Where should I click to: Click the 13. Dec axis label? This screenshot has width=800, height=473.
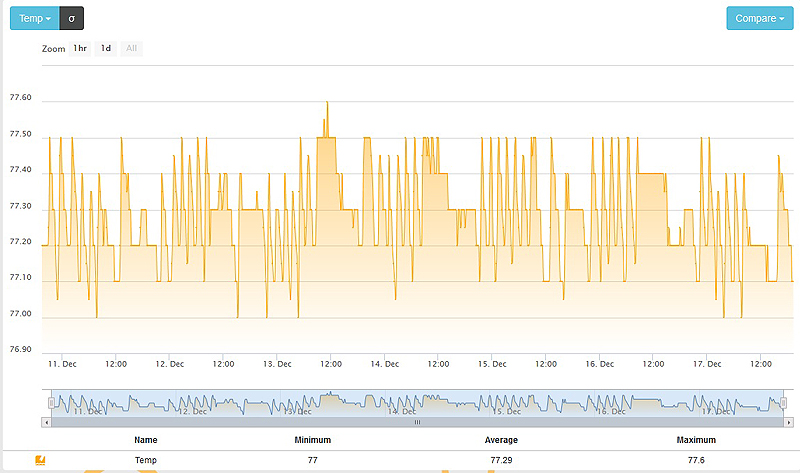[277, 364]
